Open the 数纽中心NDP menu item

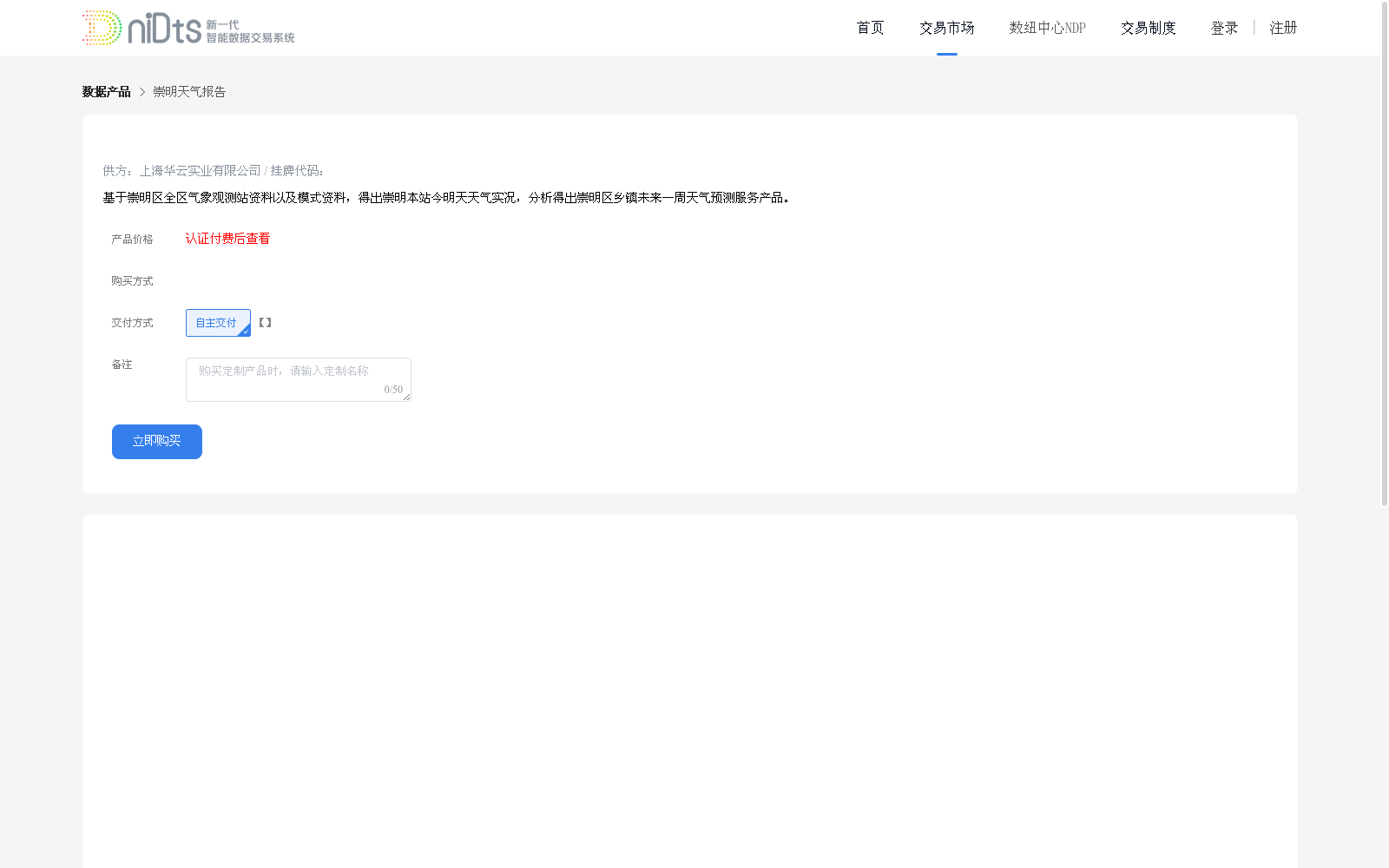point(1047,28)
